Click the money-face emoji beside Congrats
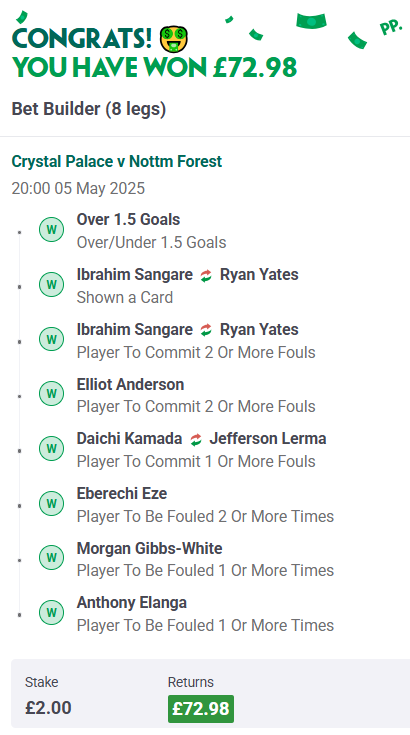410x735 pixels. 174,39
